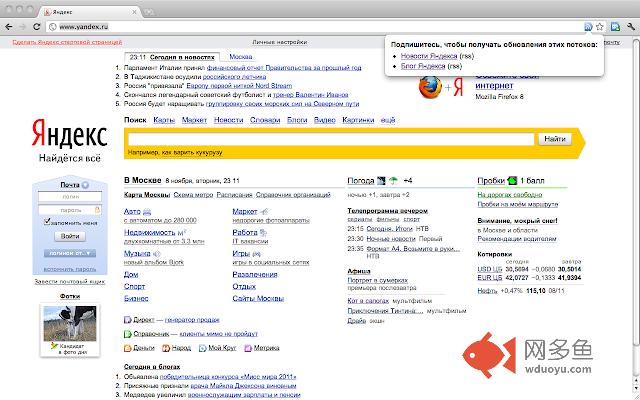Screen dimensions: 640x400
Task: Click the blue extension icon beside the star
Action: (x=615, y=27)
